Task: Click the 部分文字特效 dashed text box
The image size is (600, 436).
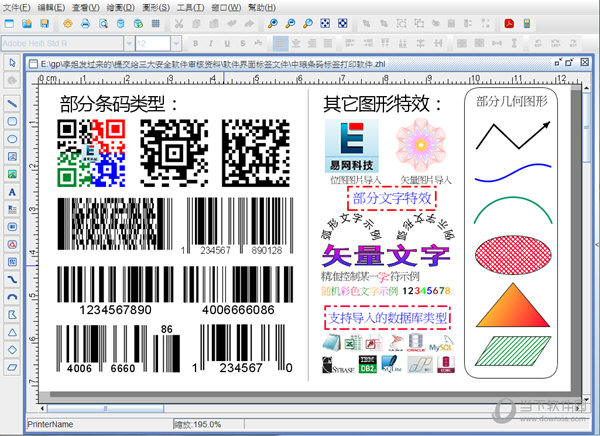Action: [392, 198]
